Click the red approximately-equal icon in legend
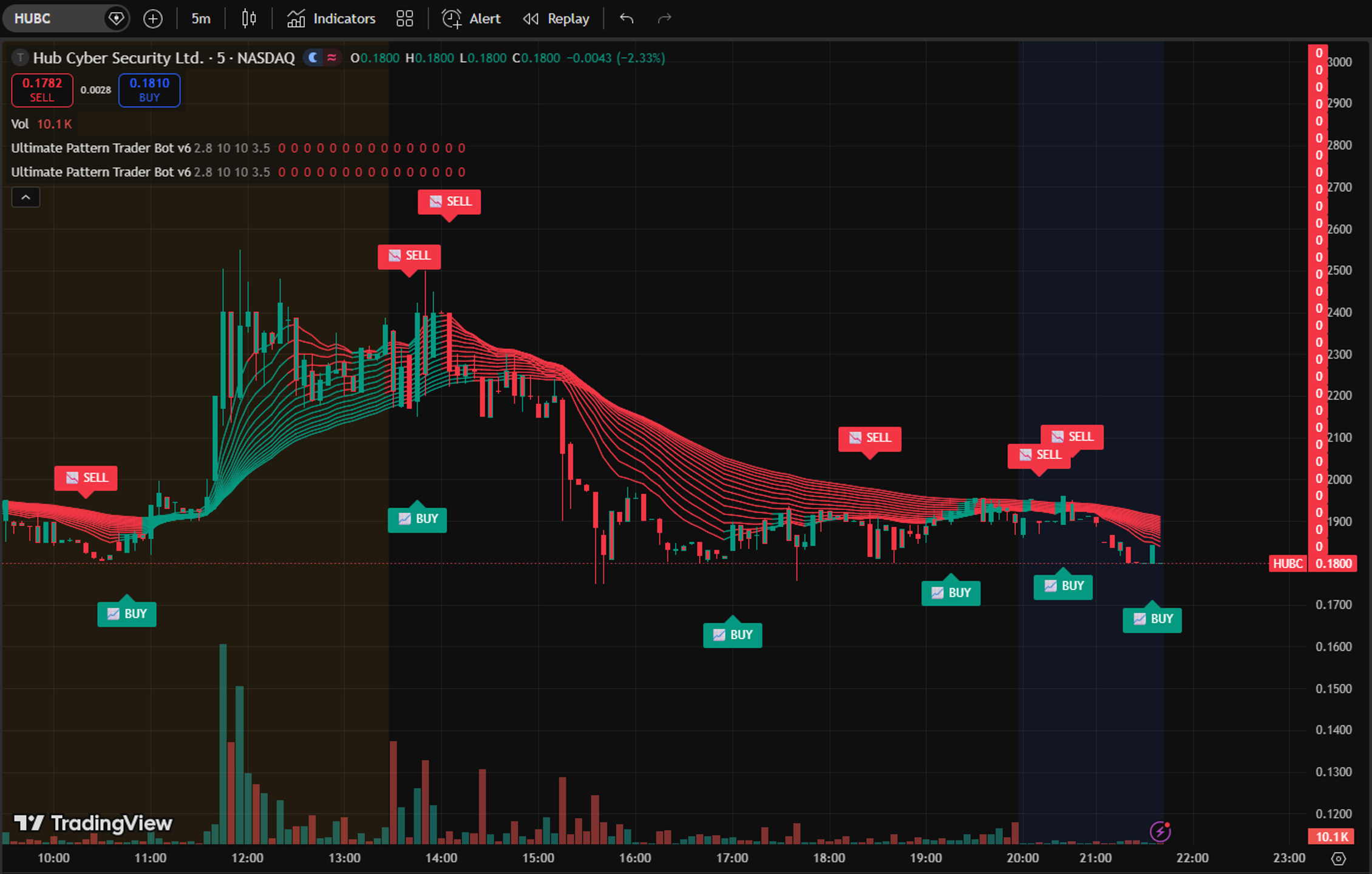This screenshot has width=1372, height=874. click(x=332, y=58)
